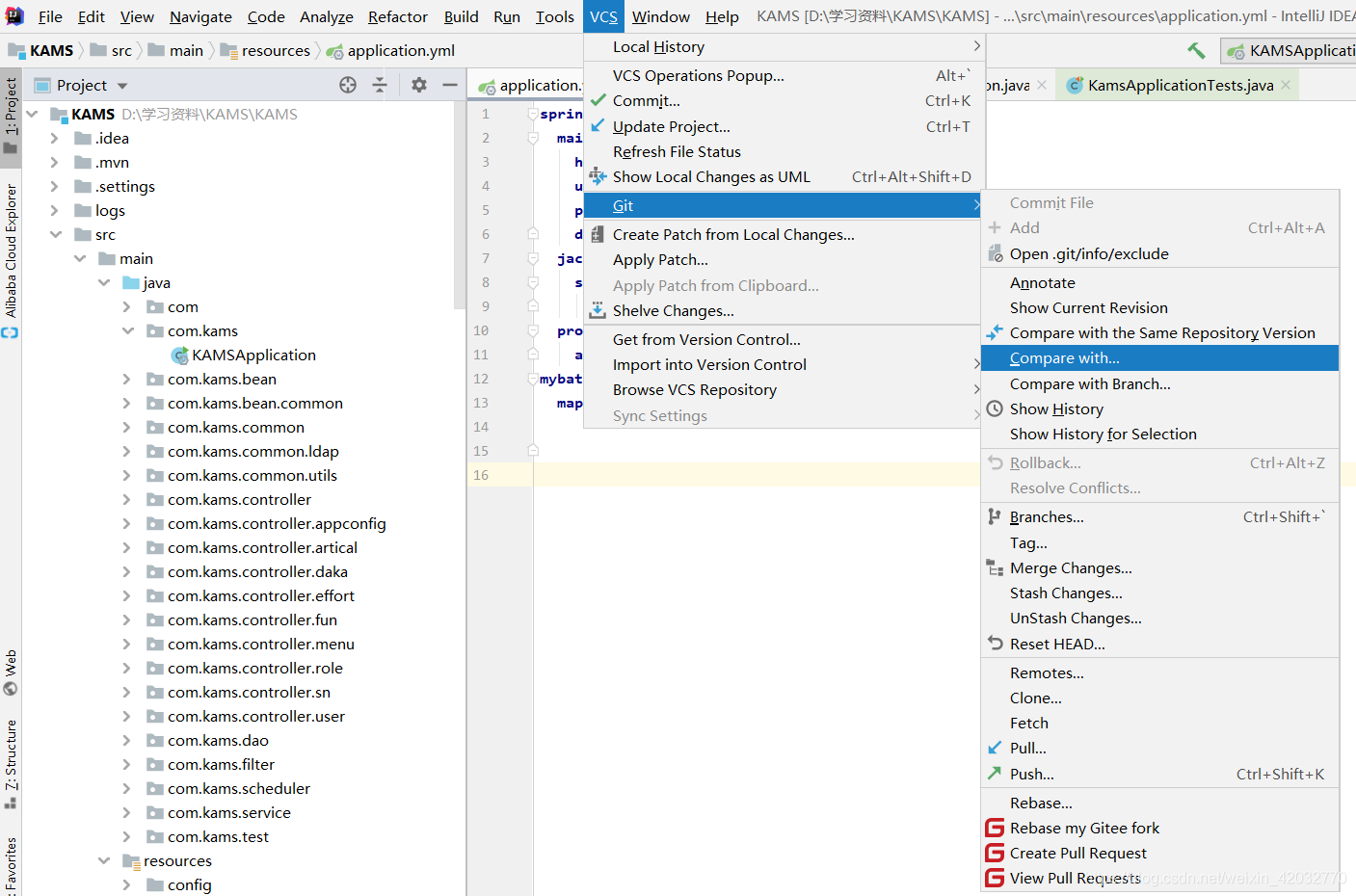Open KAMSApplication run configuration dropdown

click(x=1289, y=51)
